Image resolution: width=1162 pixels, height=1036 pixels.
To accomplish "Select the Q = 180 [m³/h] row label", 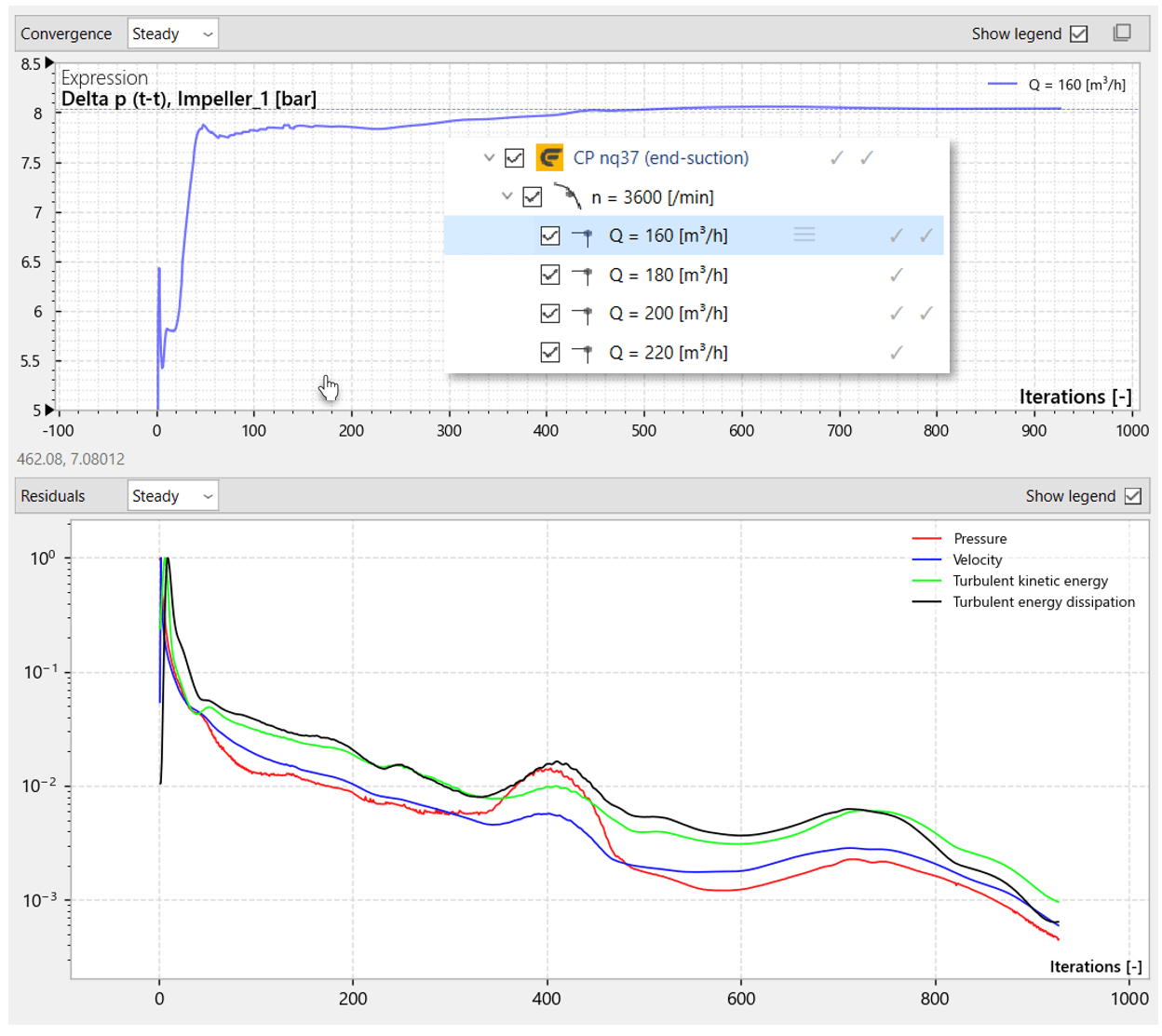I will pos(669,276).
